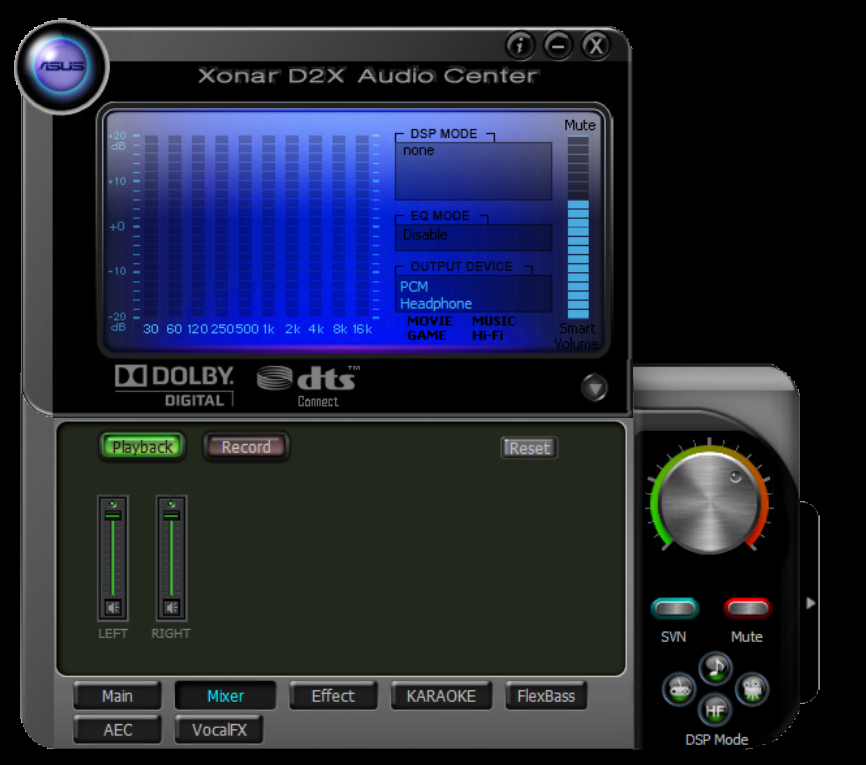Click the EQ MODE Disable field
The image size is (866, 765).
(473, 236)
